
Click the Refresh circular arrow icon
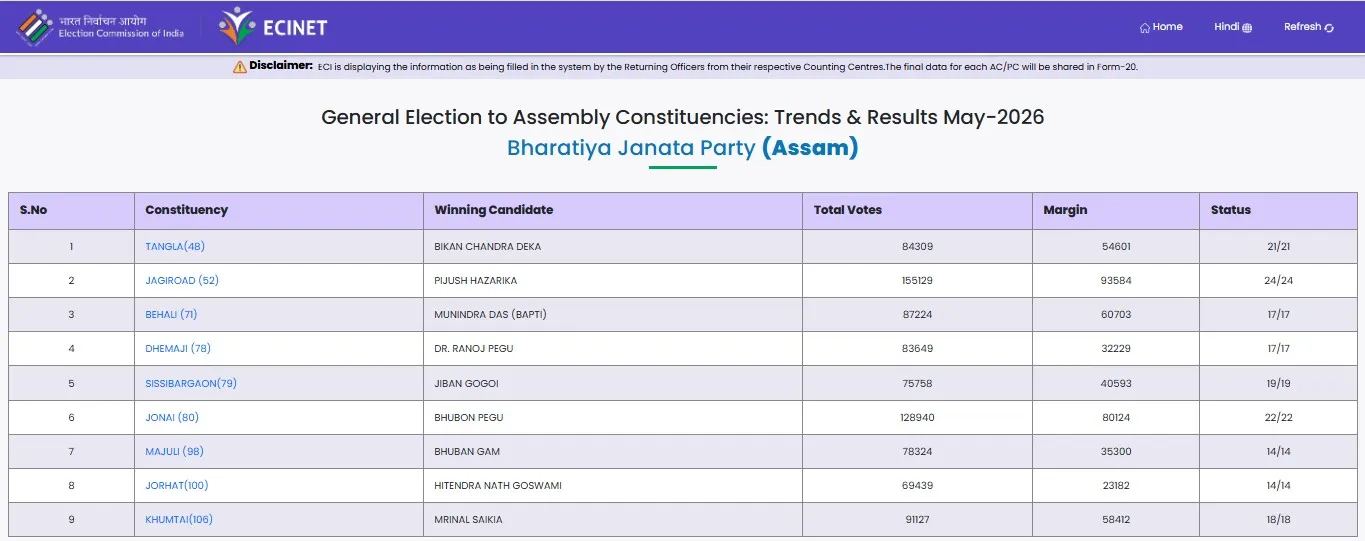1329,28
